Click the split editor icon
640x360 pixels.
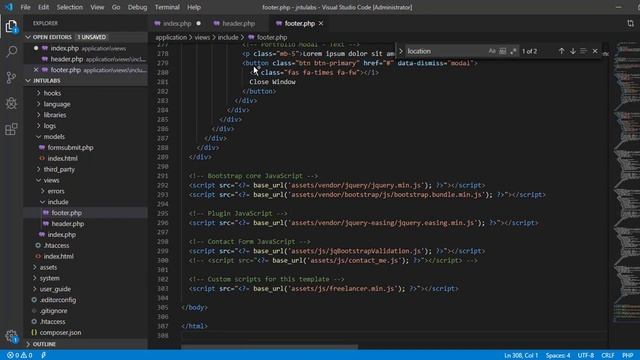click(631, 24)
